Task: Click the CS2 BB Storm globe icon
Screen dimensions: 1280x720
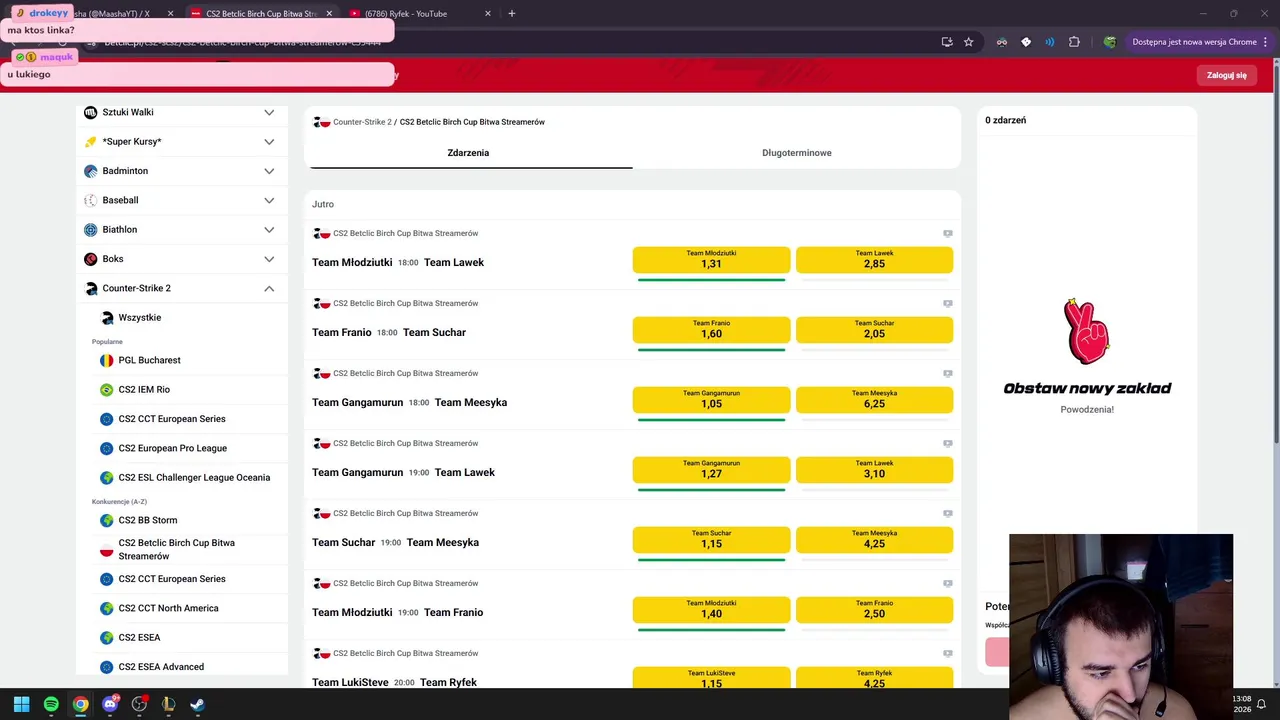Action: coord(107,520)
